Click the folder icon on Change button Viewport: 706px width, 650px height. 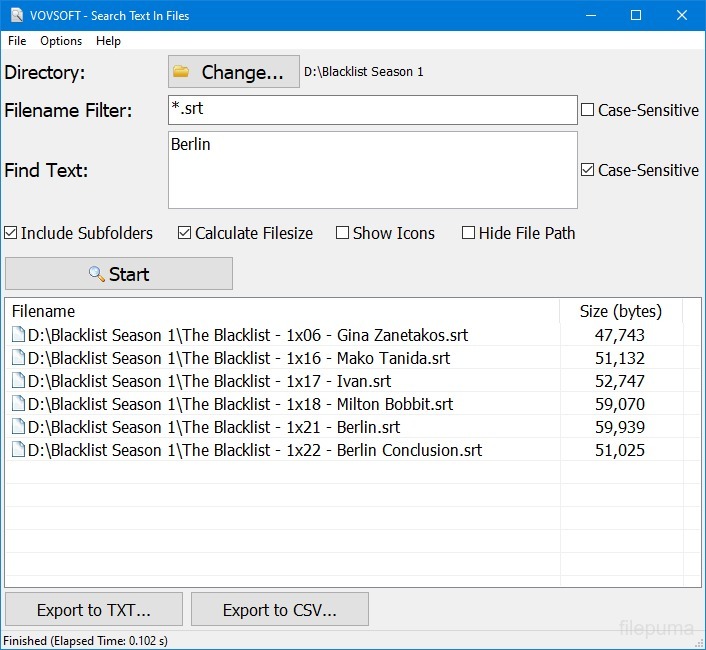[x=181, y=72]
